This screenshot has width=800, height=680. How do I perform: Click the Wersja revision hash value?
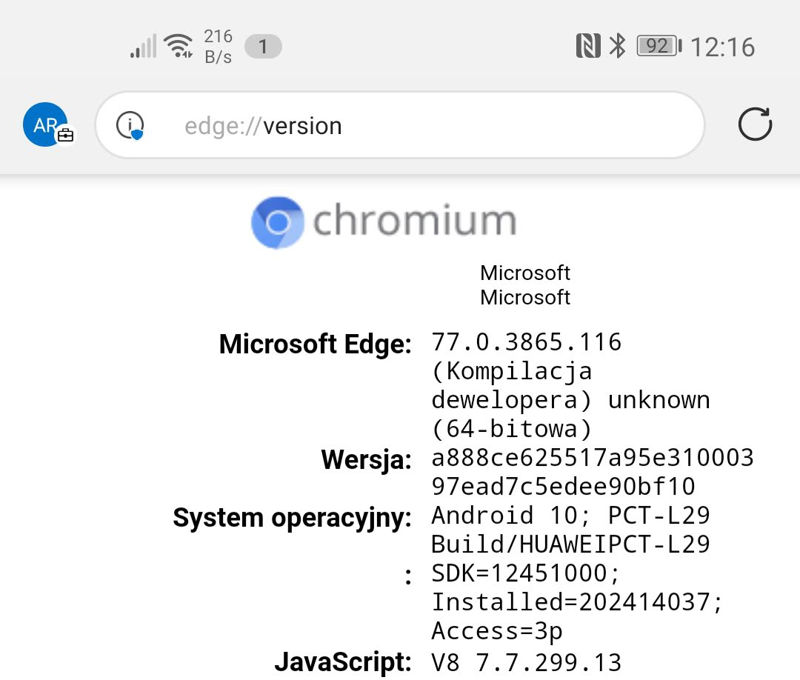click(592, 472)
